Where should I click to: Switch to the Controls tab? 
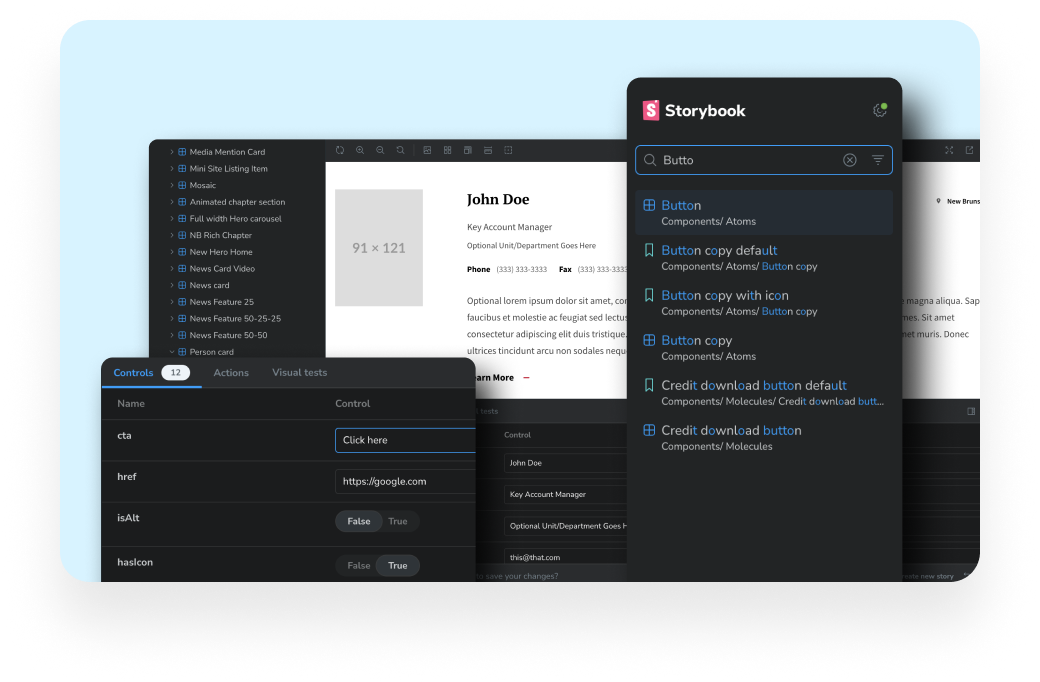pos(133,372)
